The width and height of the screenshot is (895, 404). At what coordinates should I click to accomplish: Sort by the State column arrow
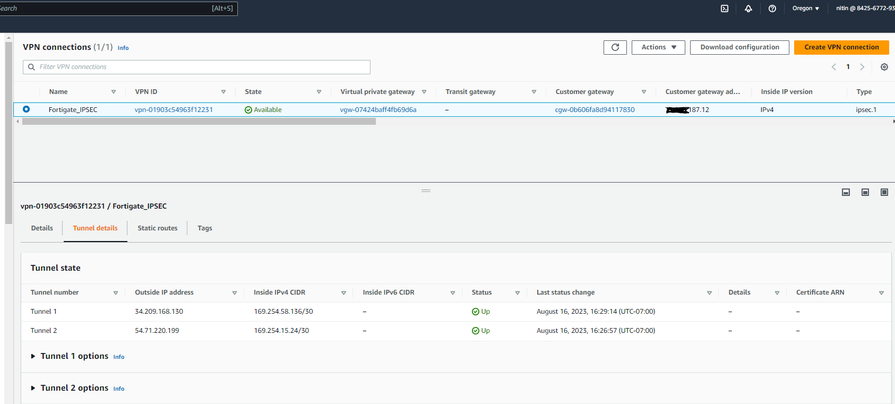pyautogui.click(x=319, y=92)
